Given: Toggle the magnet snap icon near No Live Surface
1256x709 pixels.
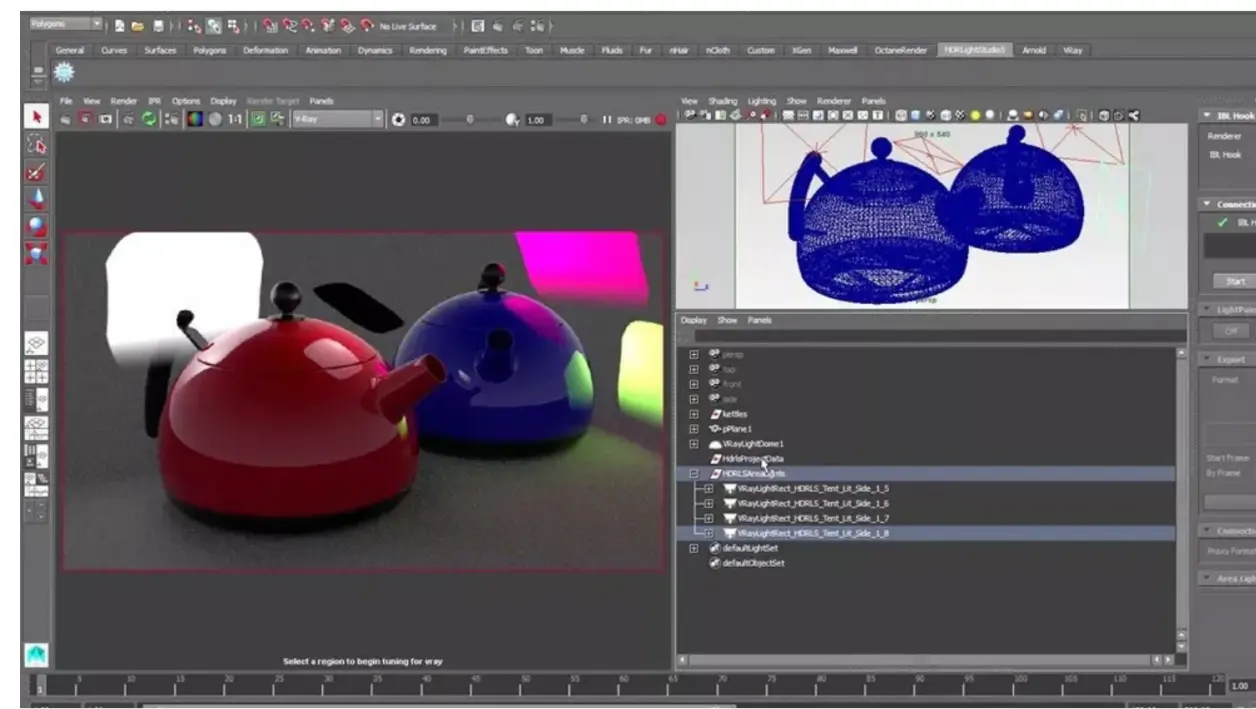Looking at the screenshot, I should point(367,27).
